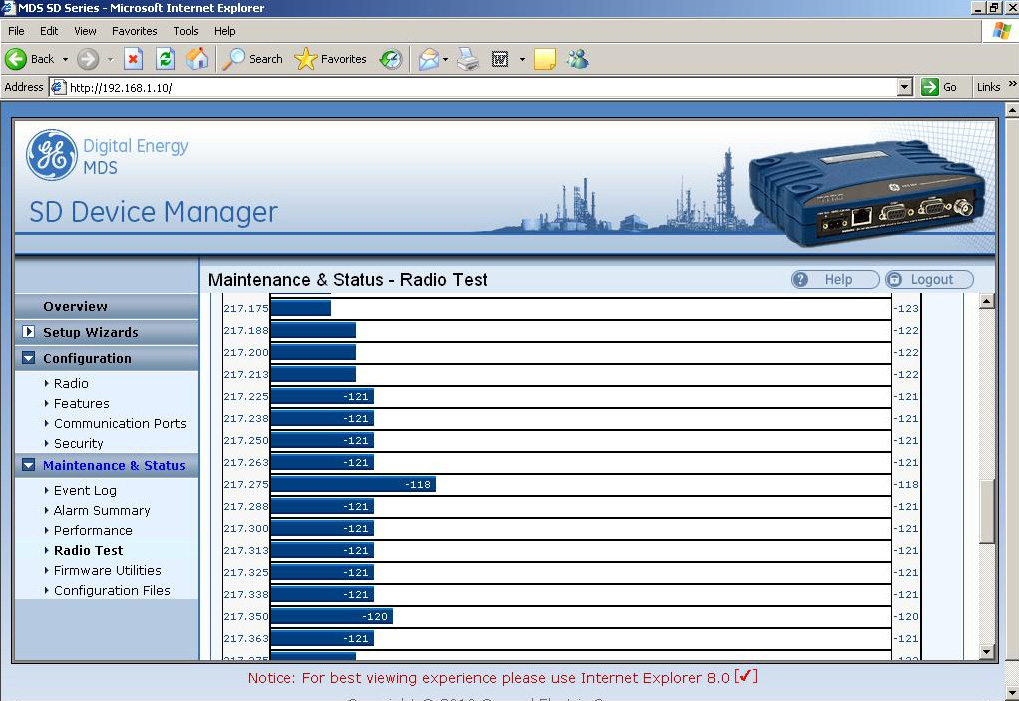Open the History toolbar icon
This screenshot has width=1019, height=701.
[x=391, y=59]
